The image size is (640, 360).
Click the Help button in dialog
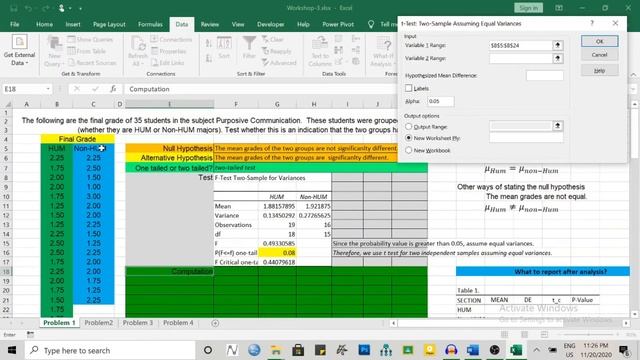point(599,71)
